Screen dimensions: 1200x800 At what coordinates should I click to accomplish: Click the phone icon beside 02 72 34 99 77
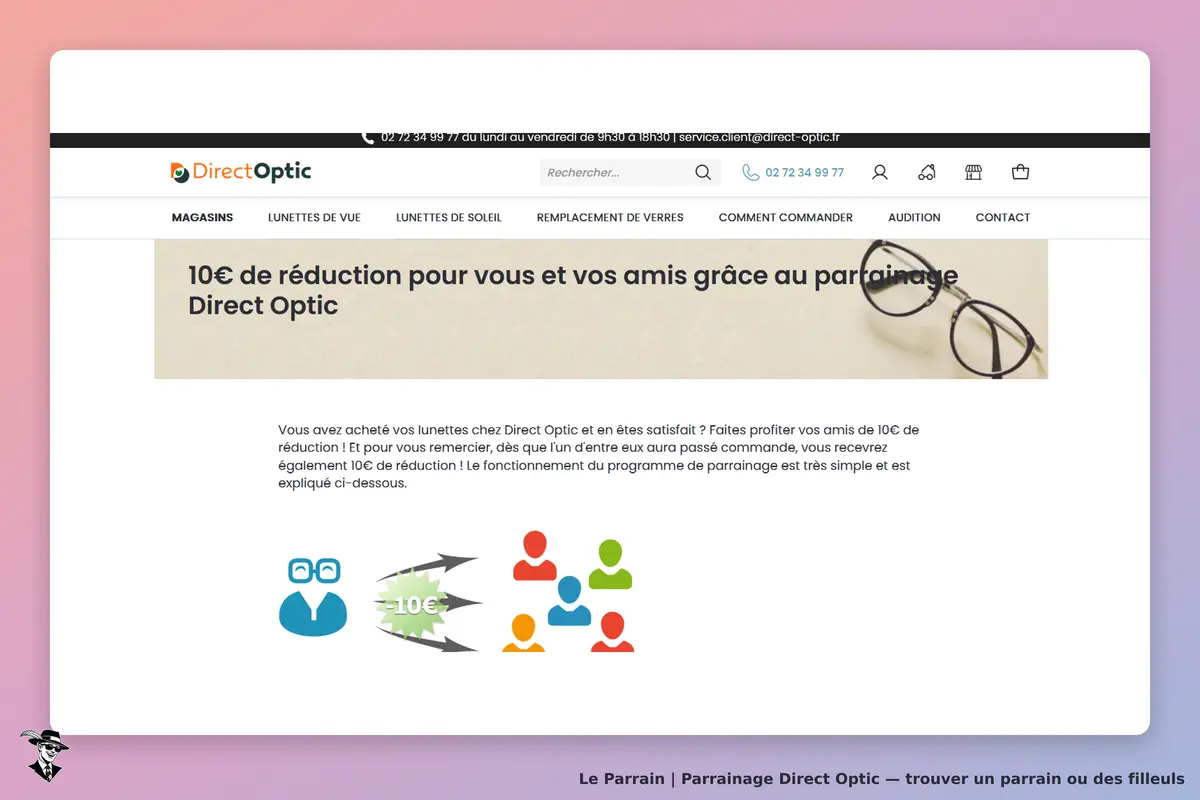[751, 173]
